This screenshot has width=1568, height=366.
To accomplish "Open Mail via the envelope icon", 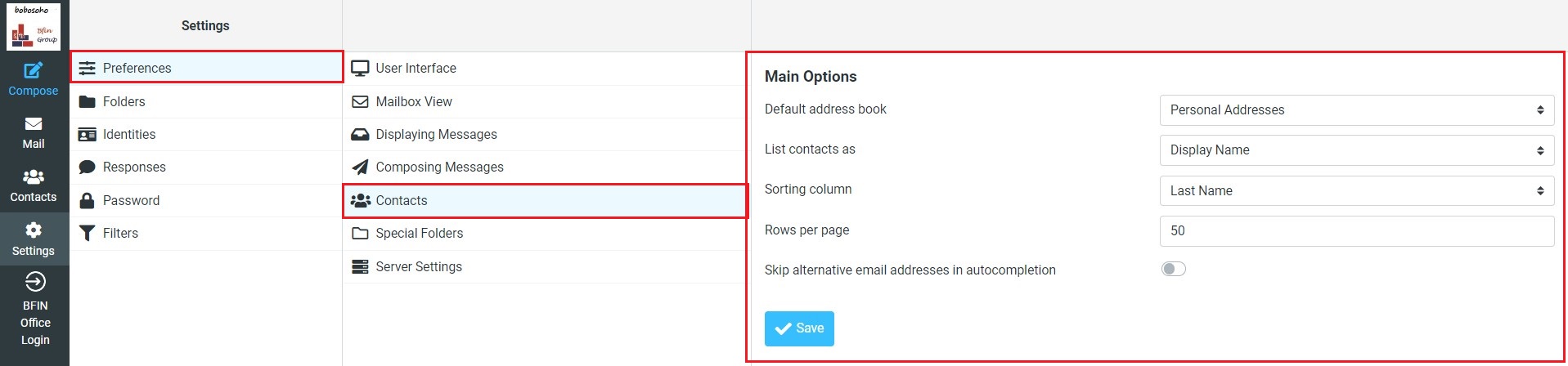I will click(34, 123).
